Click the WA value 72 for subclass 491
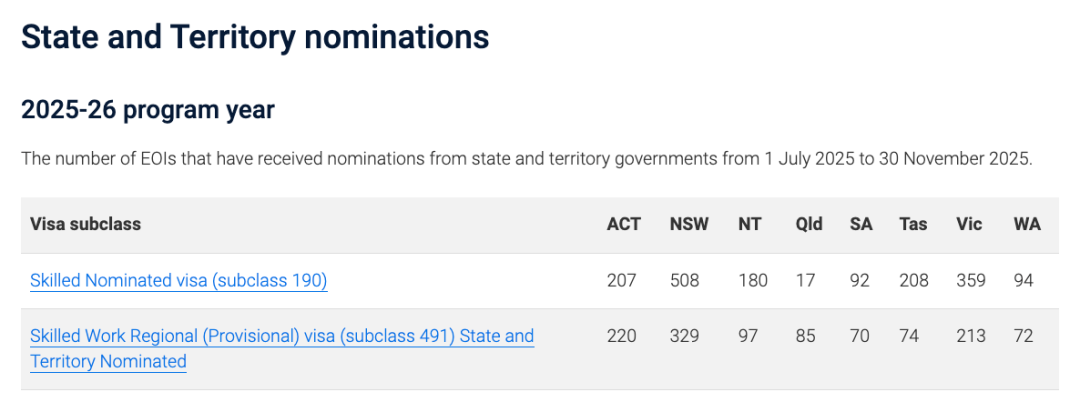This screenshot has height=402, width=1080. (1023, 336)
